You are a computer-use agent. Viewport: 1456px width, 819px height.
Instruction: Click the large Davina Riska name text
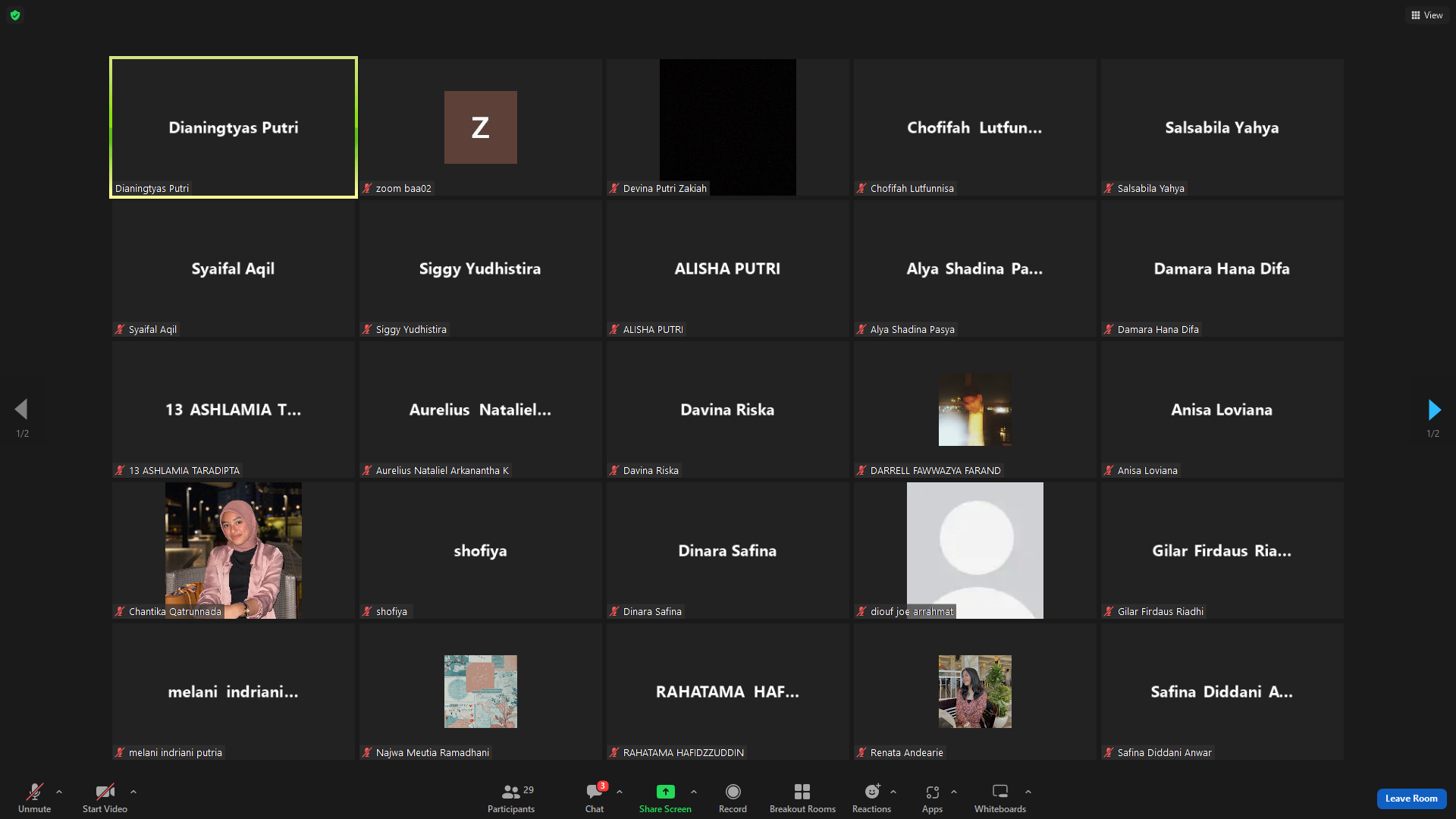tap(727, 409)
